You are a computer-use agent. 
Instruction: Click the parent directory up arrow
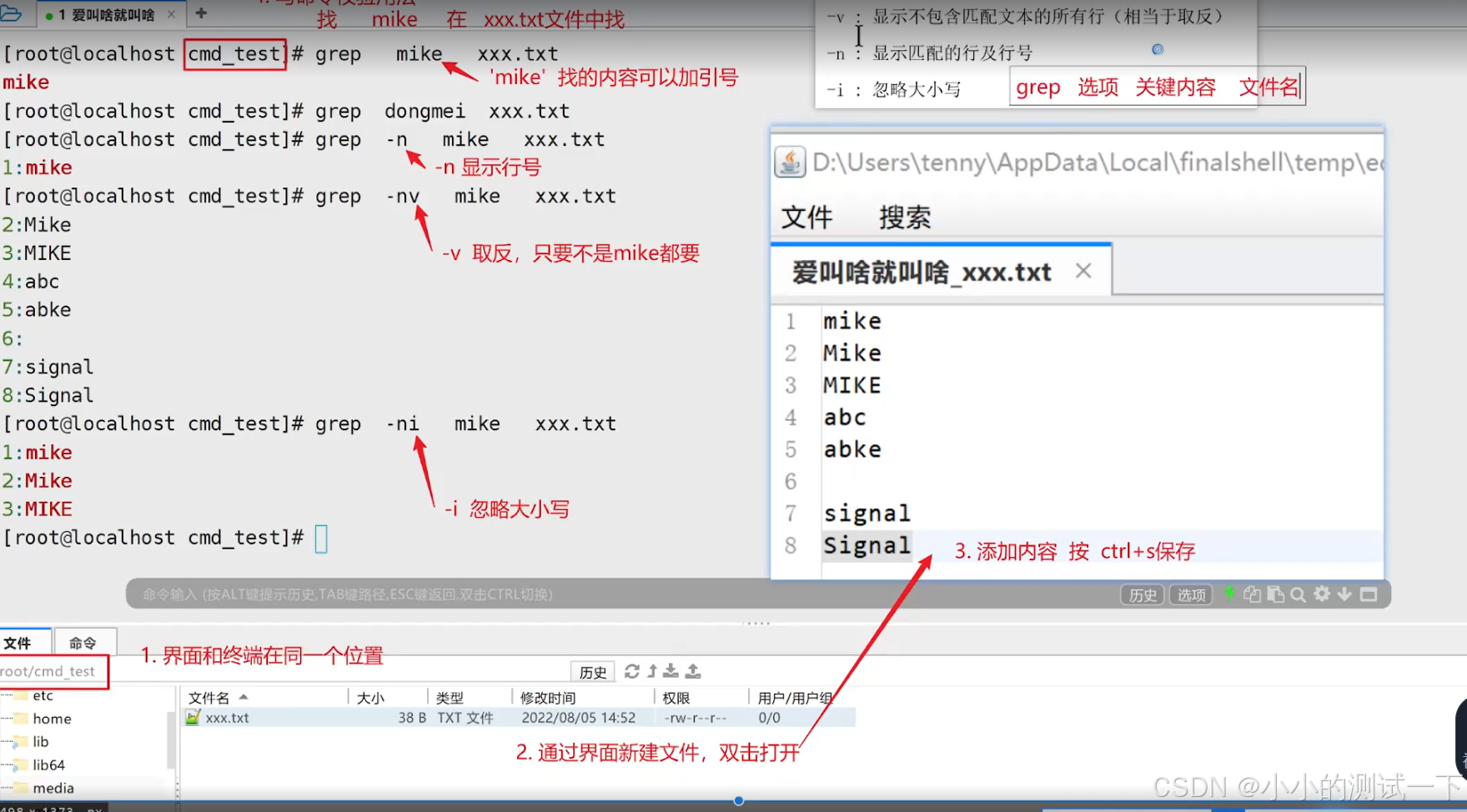(651, 671)
